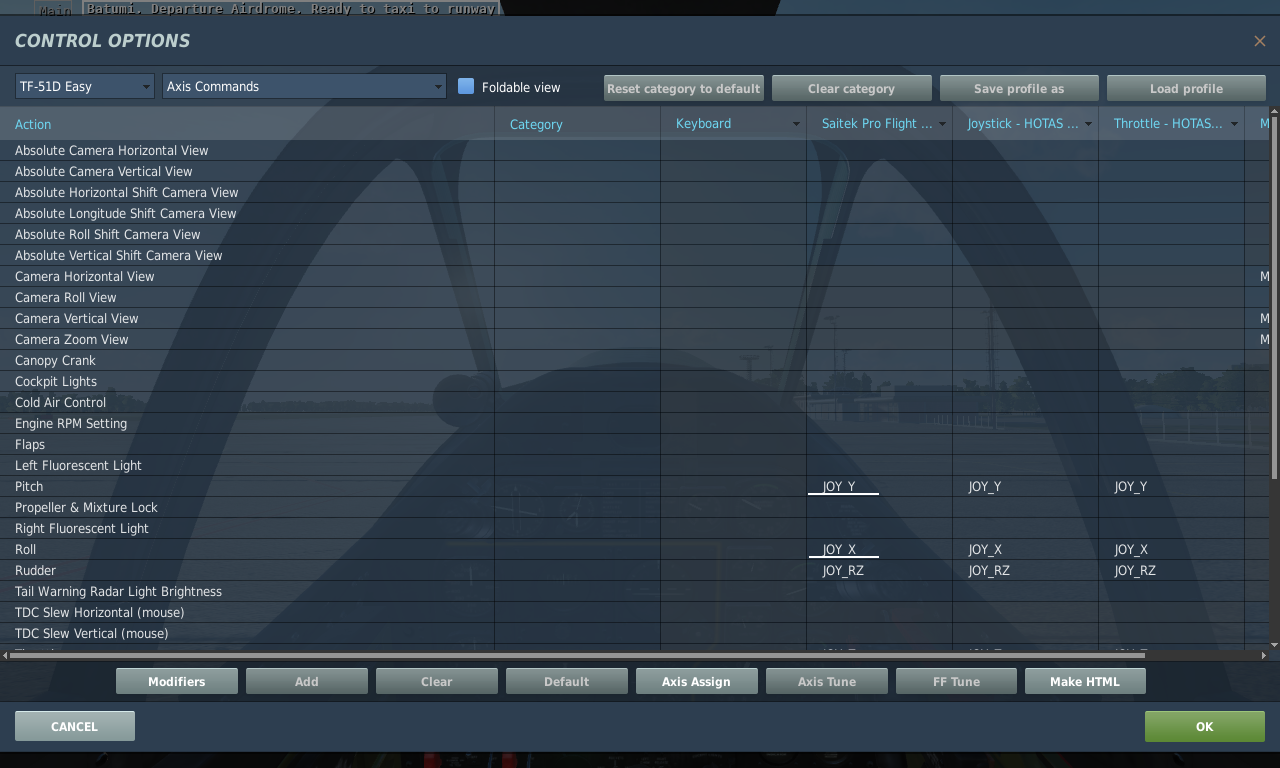Select Saitek JOY_Y cell in Pitch row
Screen dimensions: 1280x768
[x=879, y=486]
